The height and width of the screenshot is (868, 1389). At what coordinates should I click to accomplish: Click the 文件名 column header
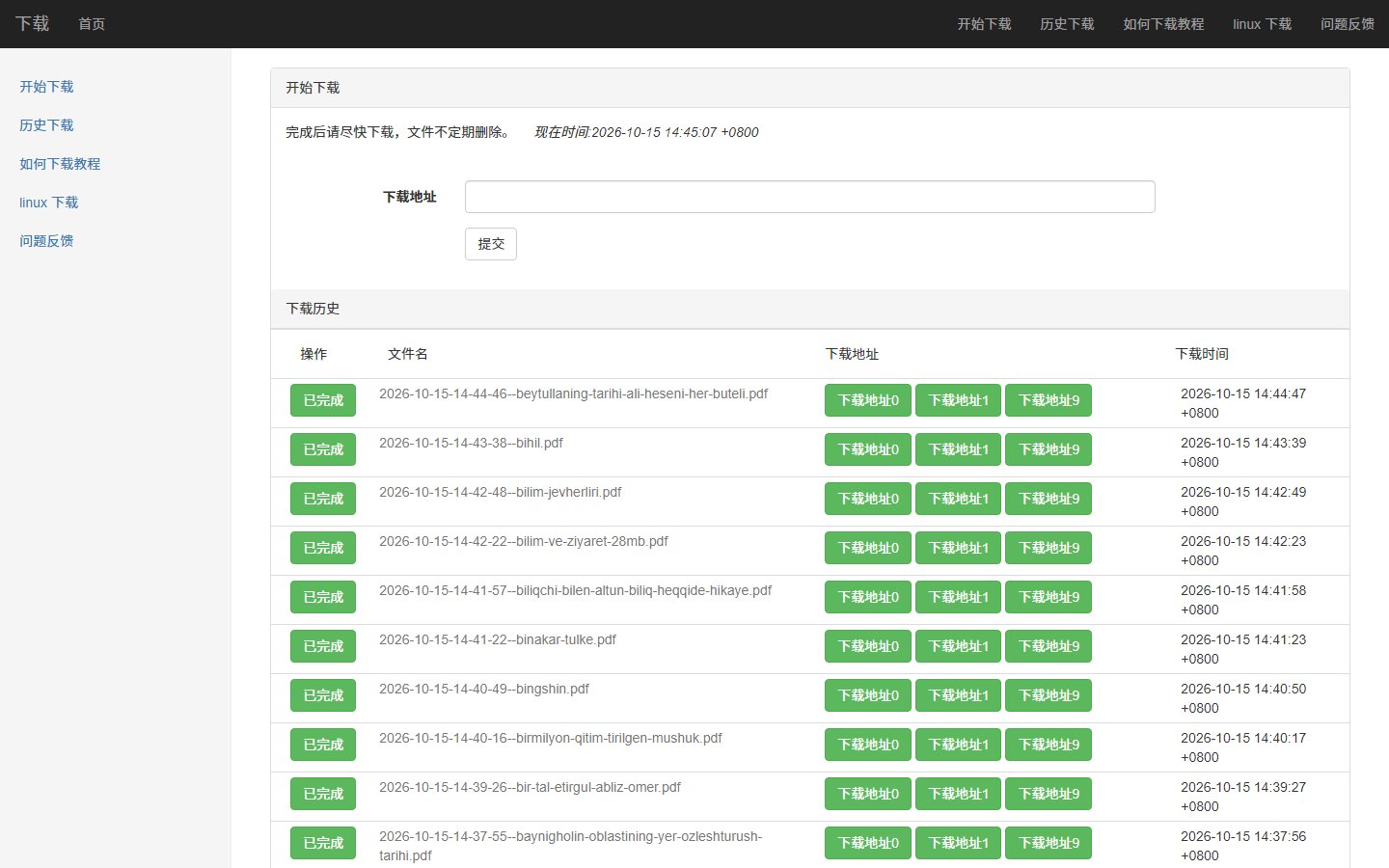click(408, 354)
